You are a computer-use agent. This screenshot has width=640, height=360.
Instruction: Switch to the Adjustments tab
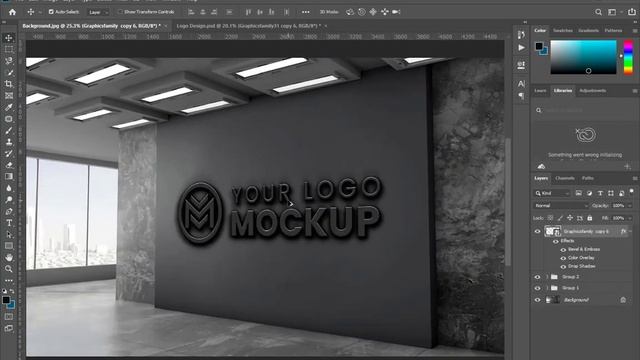coord(593,91)
